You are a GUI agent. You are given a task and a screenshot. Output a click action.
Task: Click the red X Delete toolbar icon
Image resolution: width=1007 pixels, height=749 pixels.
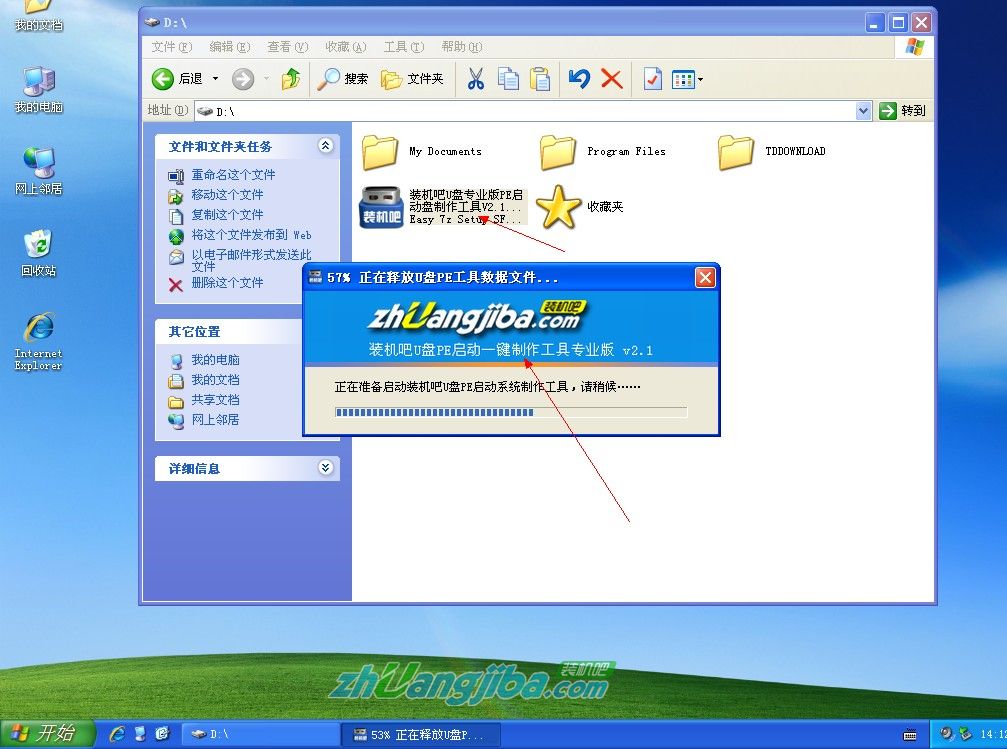612,79
